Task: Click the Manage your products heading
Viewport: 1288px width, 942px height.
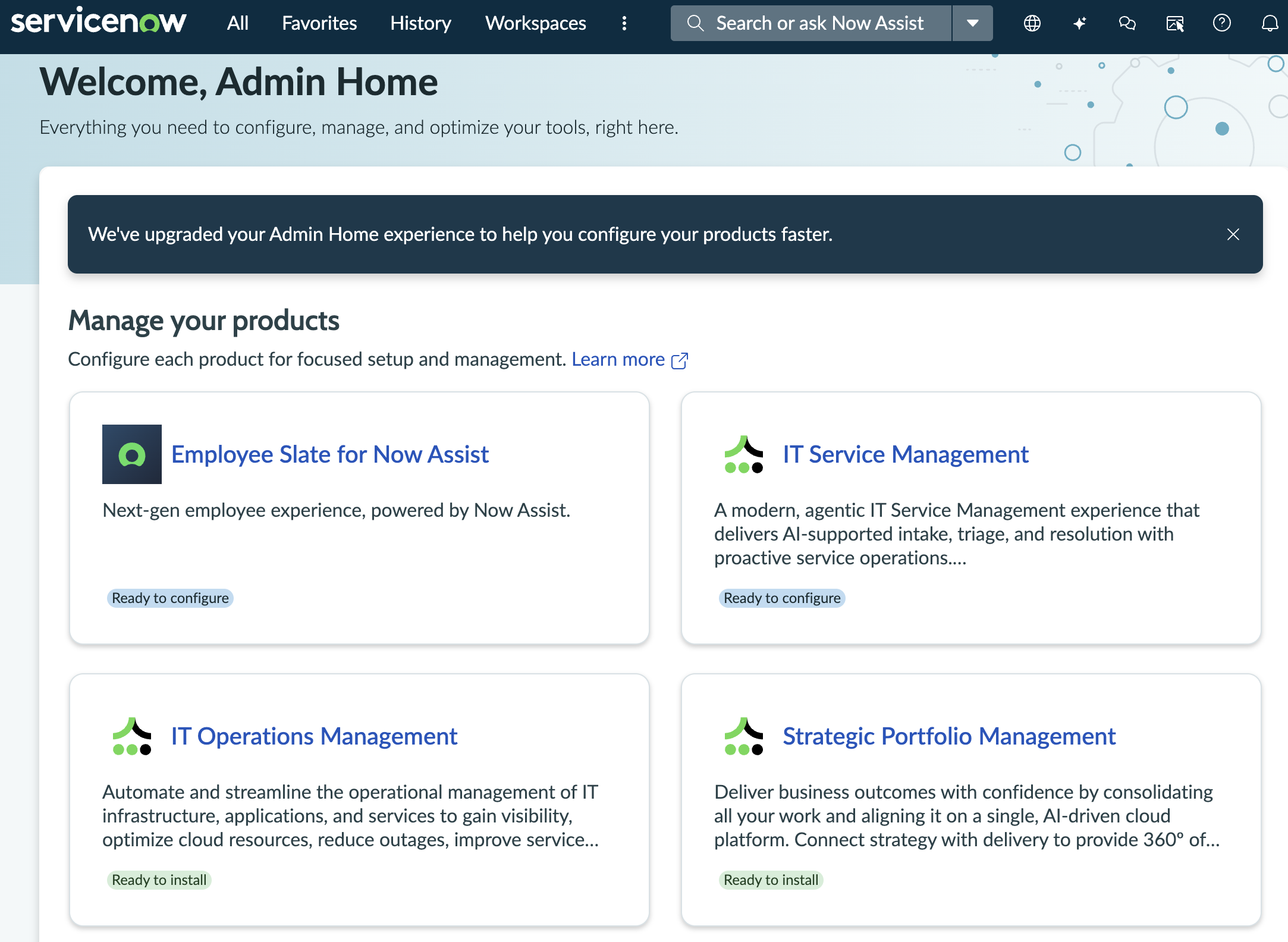Action: pos(204,321)
